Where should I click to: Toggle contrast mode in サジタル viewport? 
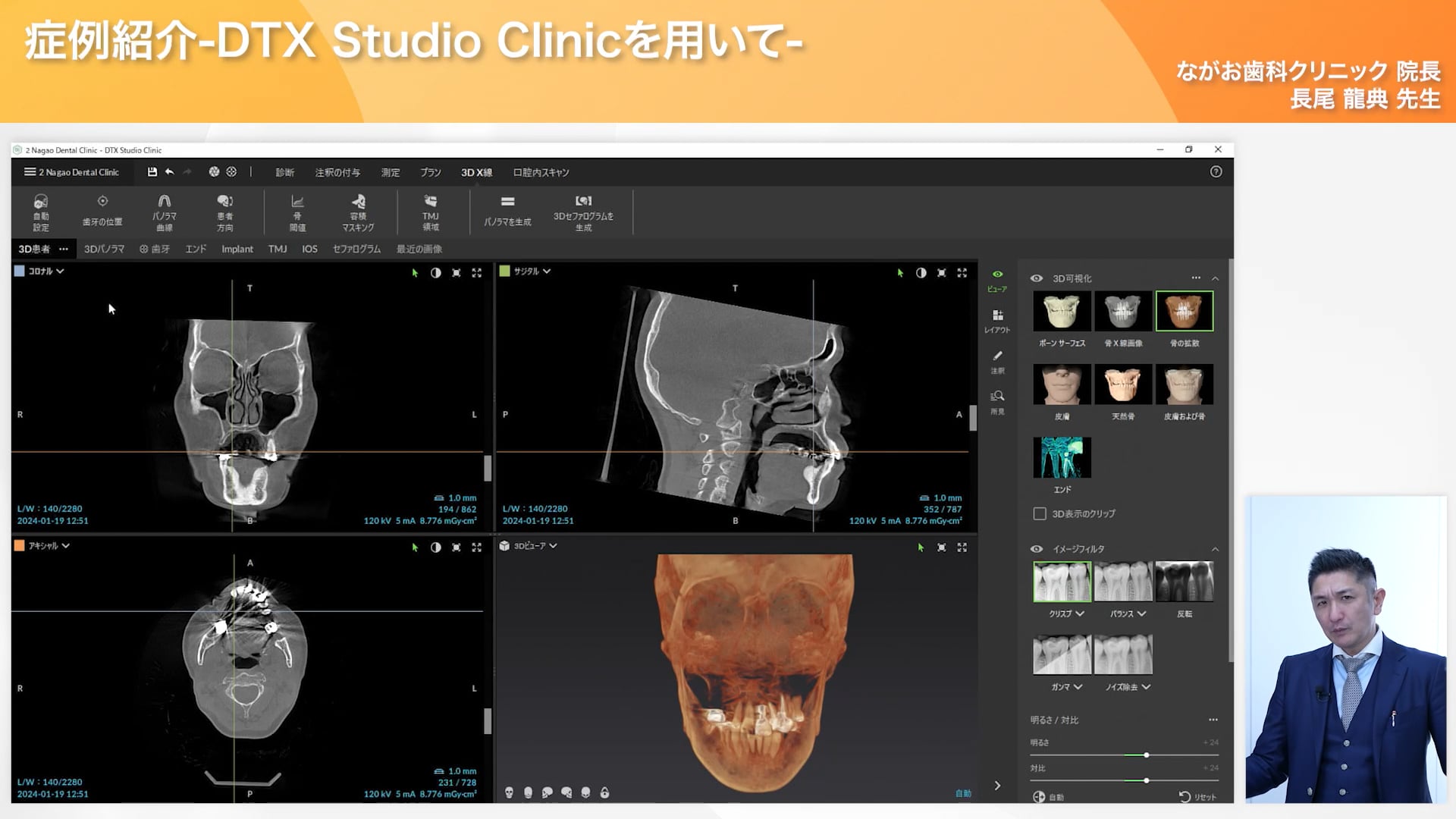click(921, 273)
